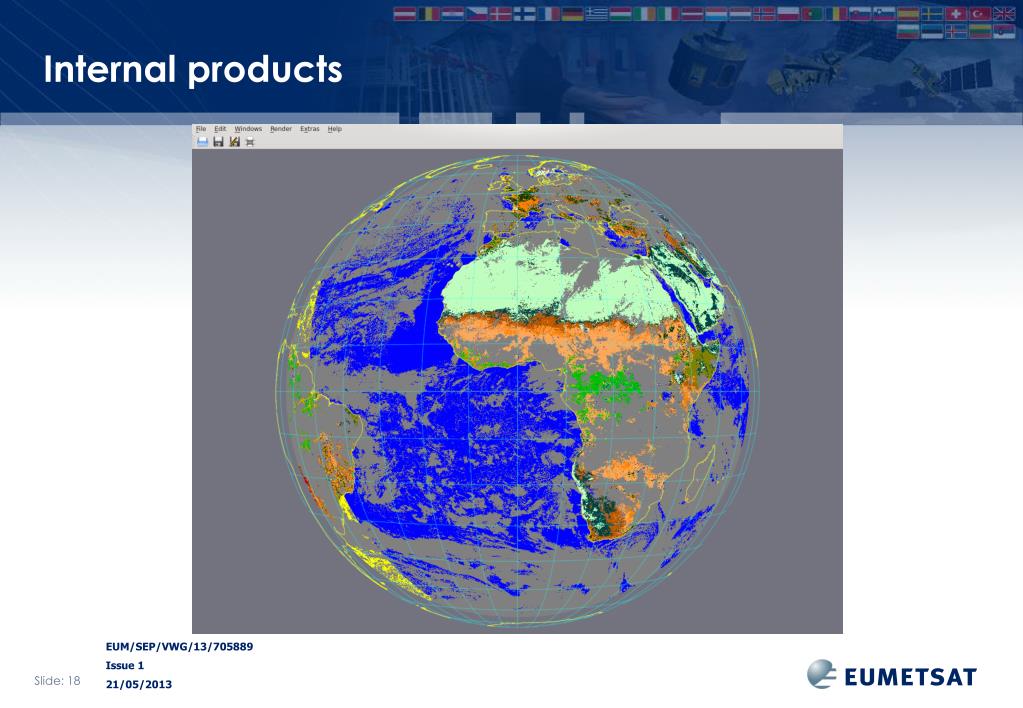Image resolution: width=1023 pixels, height=708 pixels.
Task: Click the globe product rendering view
Action: coord(517,391)
